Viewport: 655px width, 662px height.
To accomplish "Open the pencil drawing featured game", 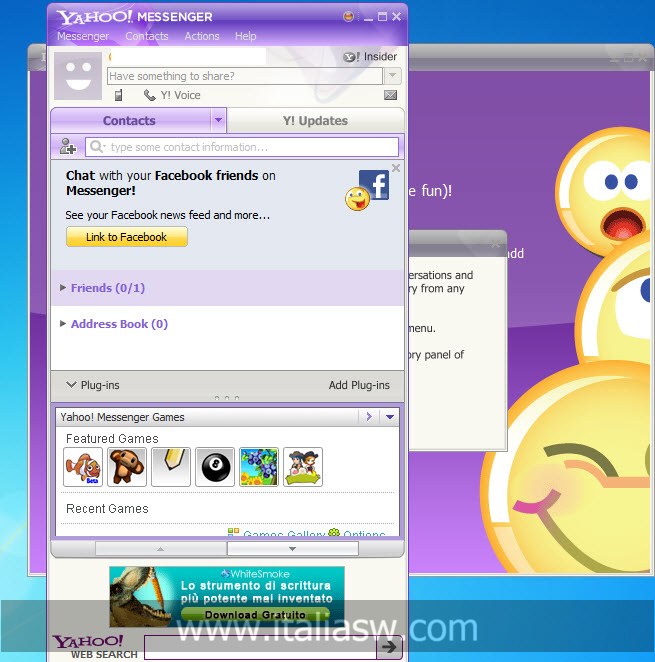I will [171, 467].
